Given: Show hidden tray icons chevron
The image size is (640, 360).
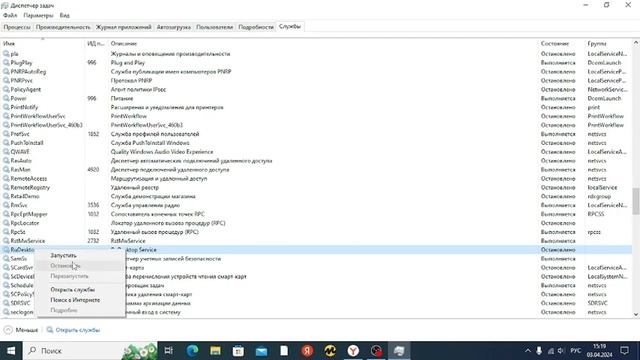Looking at the screenshot, I should click(x=528, y=351).
